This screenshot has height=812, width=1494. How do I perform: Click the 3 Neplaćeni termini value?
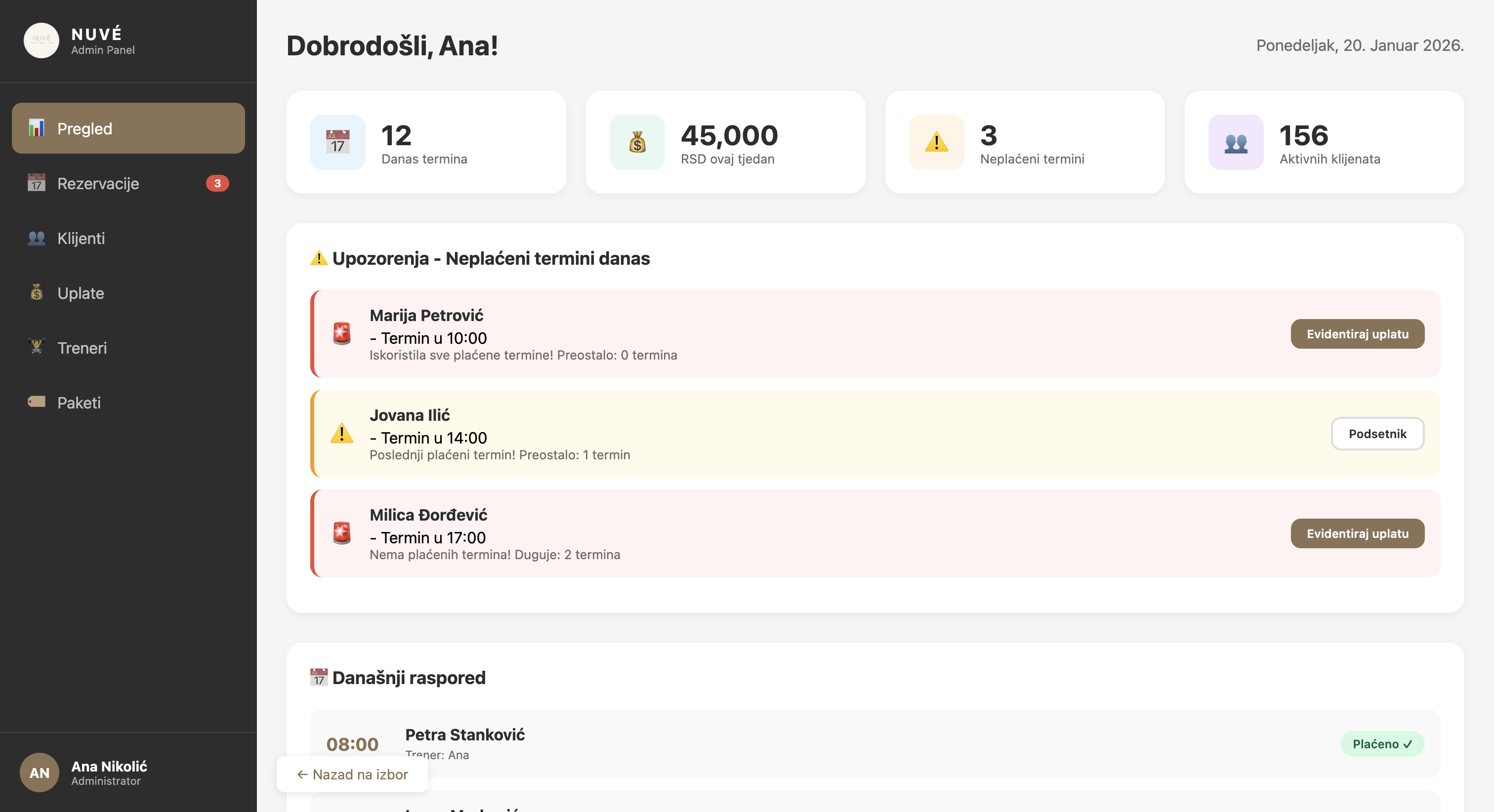(x=988, y=136)
